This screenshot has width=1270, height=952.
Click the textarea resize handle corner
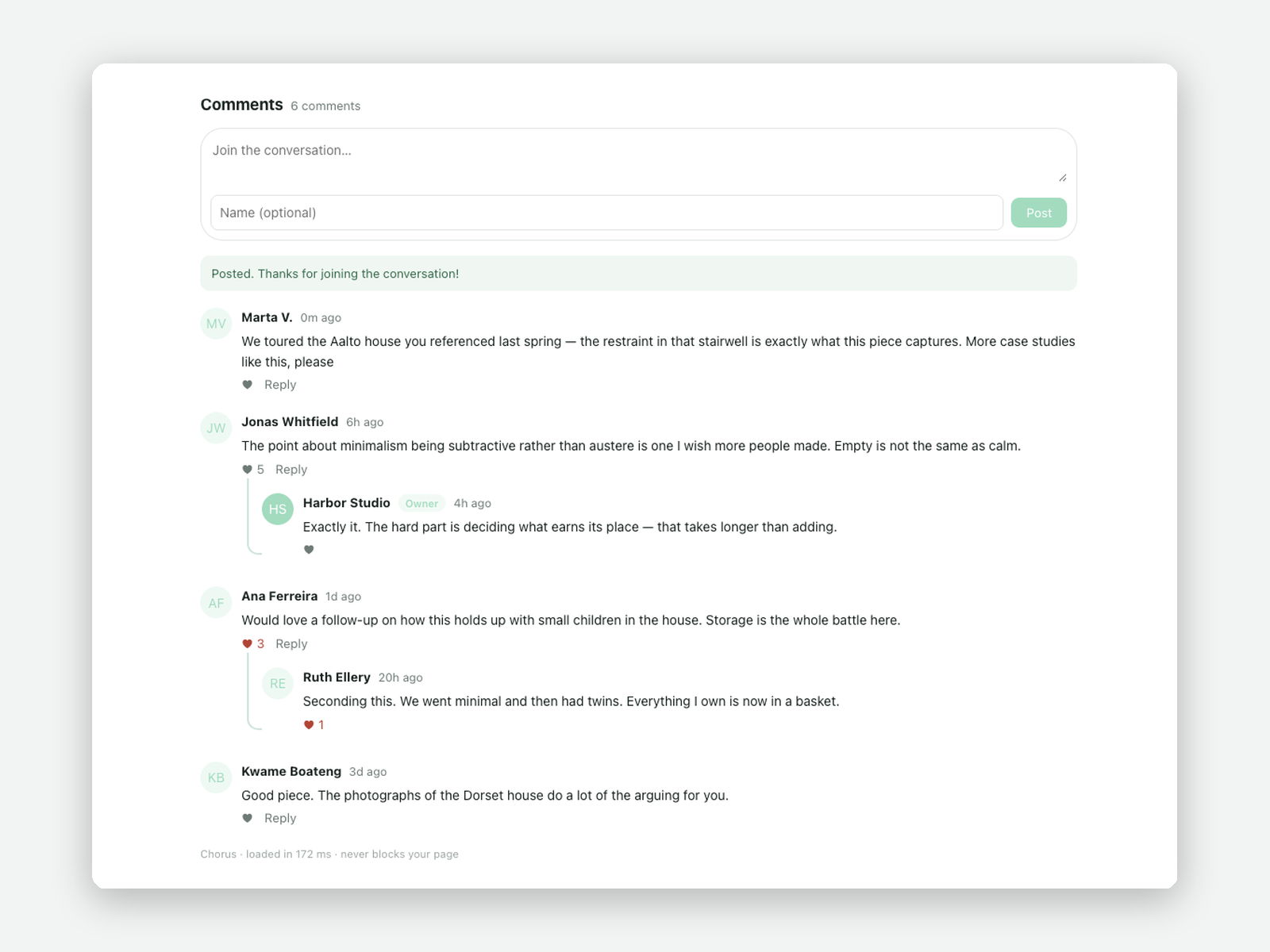[x=1062, y=178]
